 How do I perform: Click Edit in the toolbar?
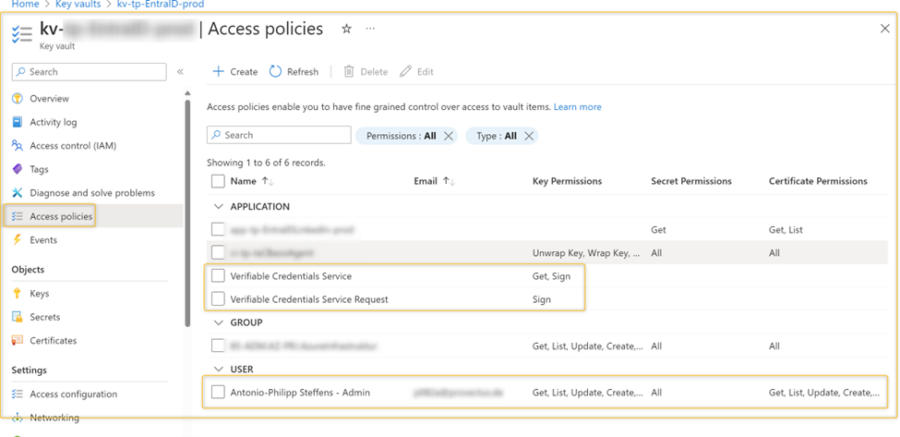click(417, 72)
